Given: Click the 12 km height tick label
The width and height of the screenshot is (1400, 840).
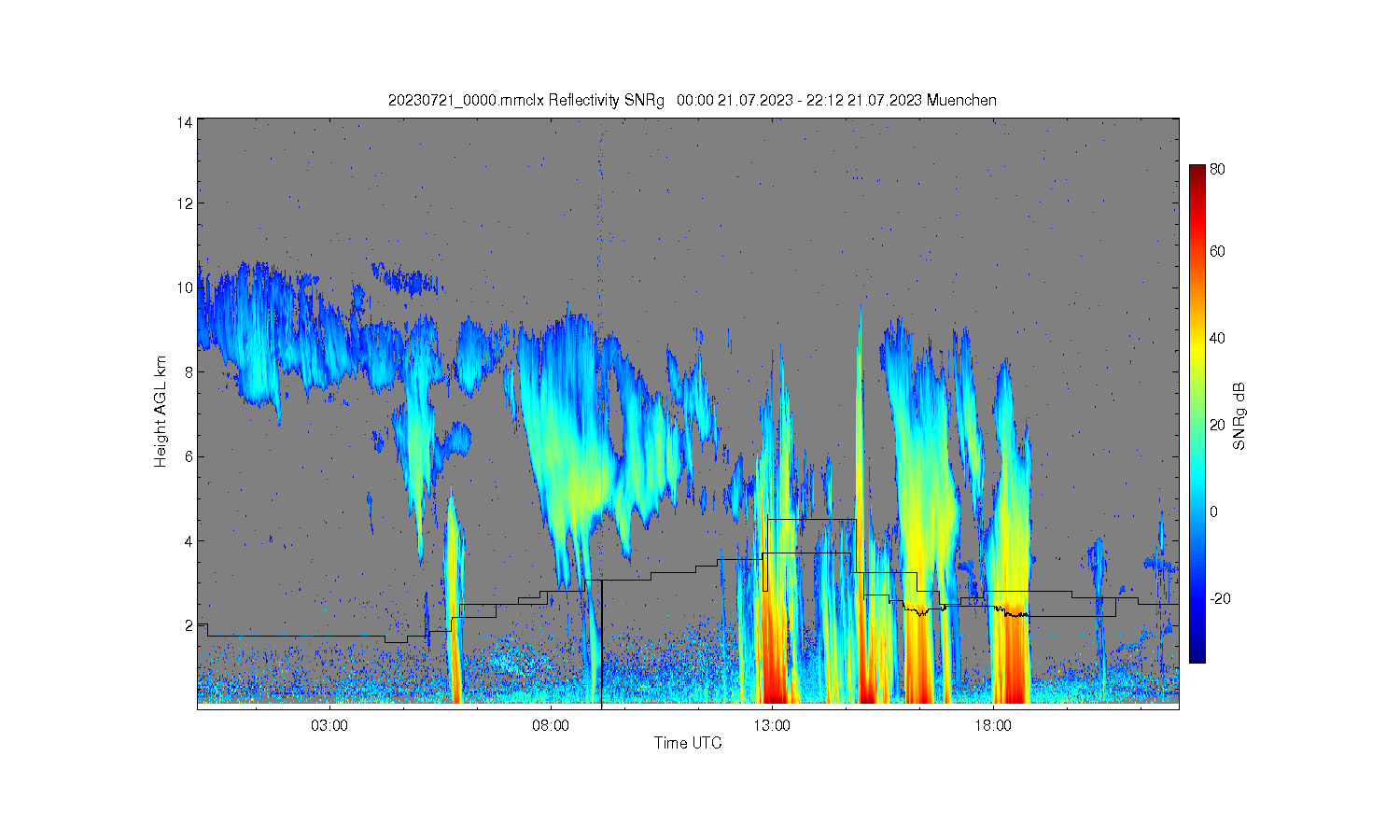Looking at the screenshot, I should [x=185, y=203].
